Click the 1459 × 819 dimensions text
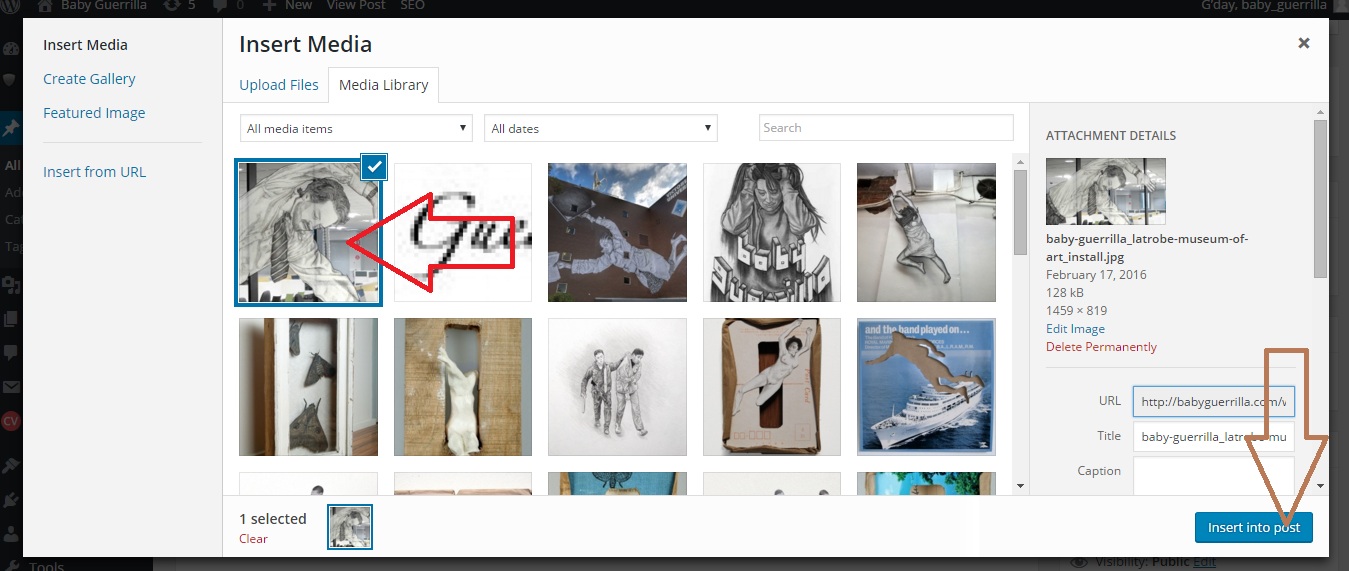 point(1076,311)
